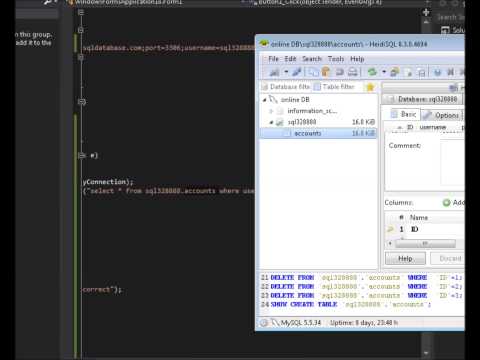Switch to the Basic tab
The height and width of the screenshot is (360, 480).
pos(404,114)
